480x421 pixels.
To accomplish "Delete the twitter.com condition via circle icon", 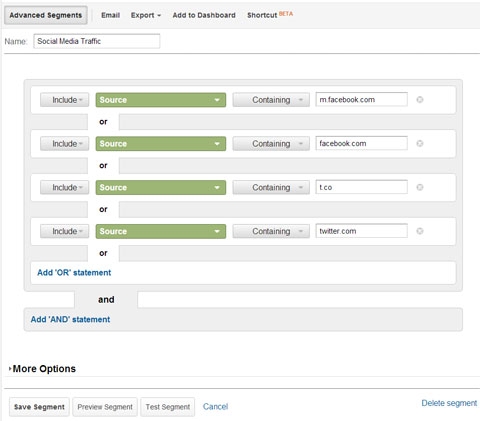I will click(x=420, y=231).
